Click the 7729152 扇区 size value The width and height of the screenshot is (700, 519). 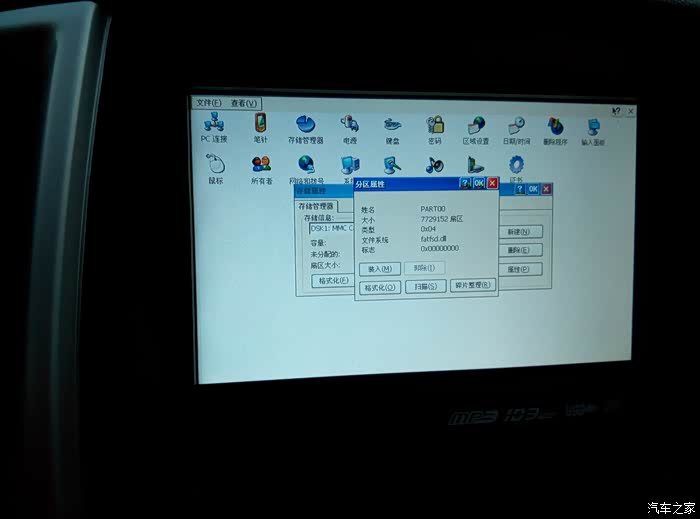point(442,219)
